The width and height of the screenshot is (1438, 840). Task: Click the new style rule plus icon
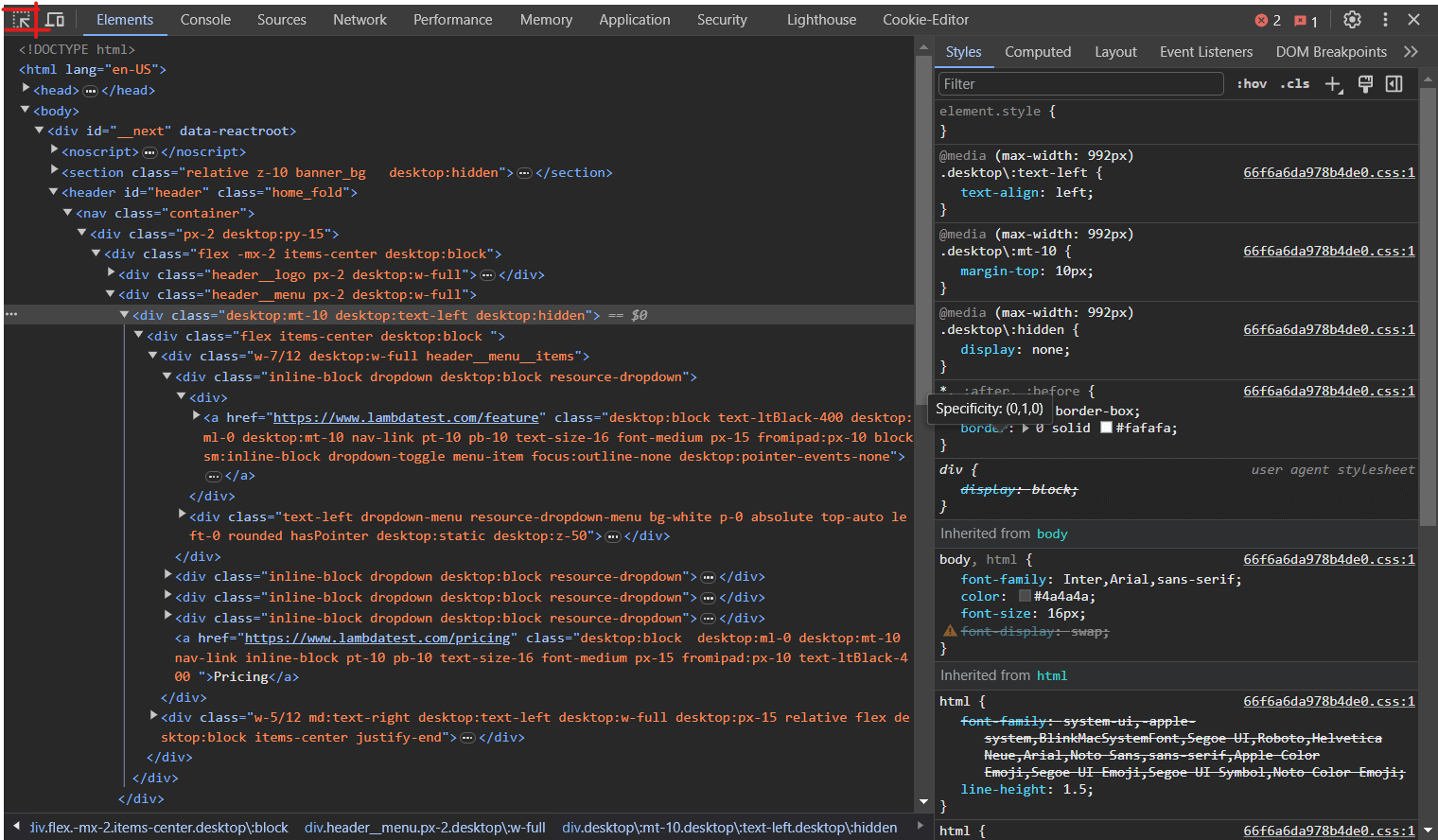[1333, 84]
